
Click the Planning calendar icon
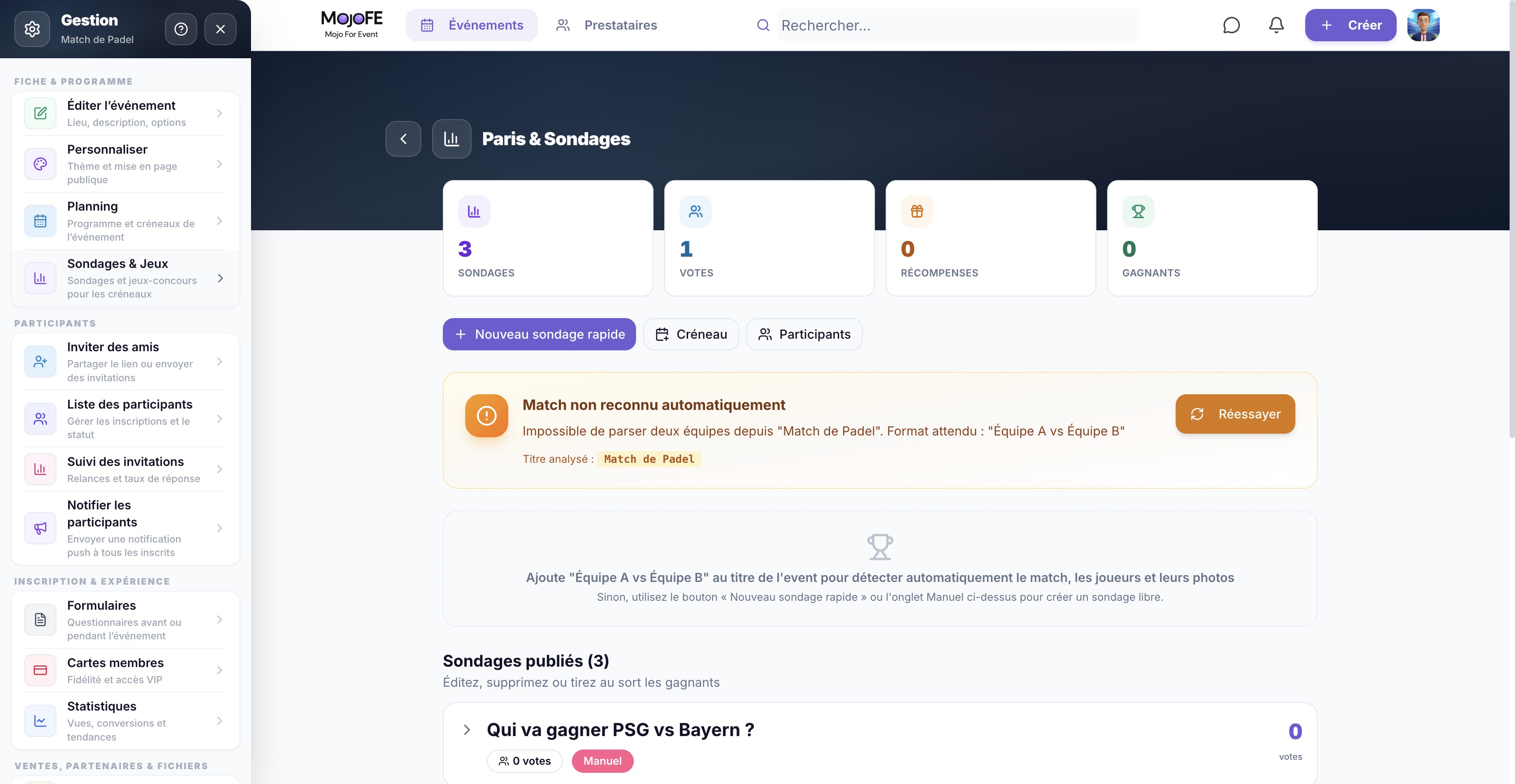(x=40, y=221)
